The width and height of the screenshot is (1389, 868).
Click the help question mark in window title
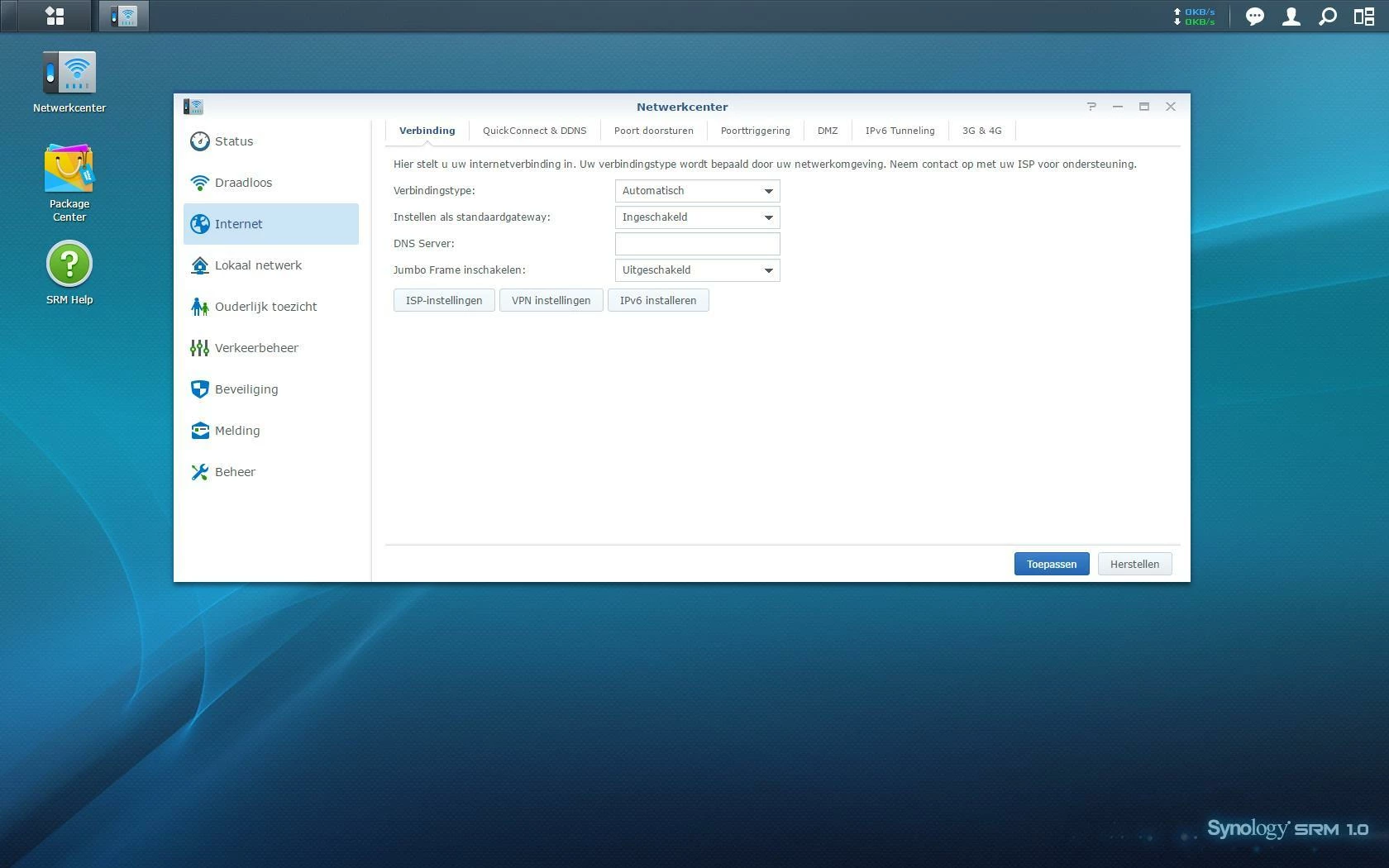pyautogui.click(x=1091, y=107)
